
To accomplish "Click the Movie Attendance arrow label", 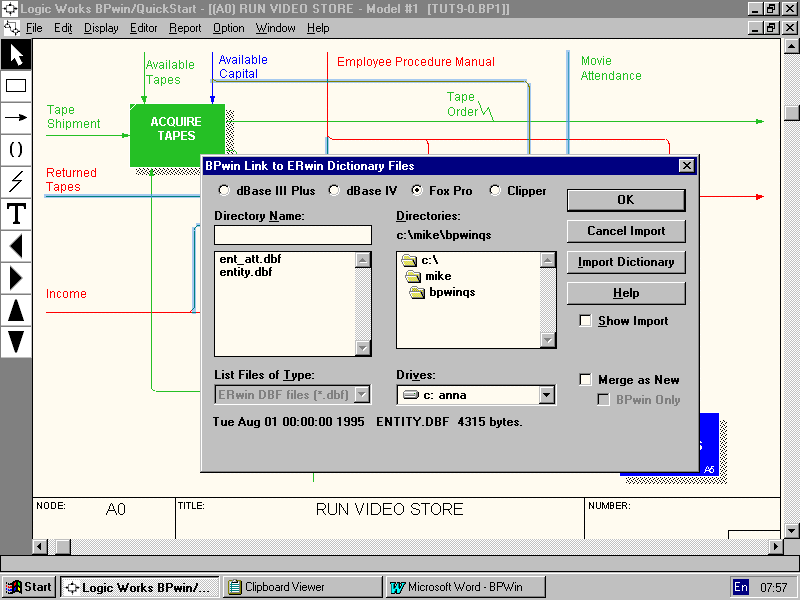I will tap(611, 68).
